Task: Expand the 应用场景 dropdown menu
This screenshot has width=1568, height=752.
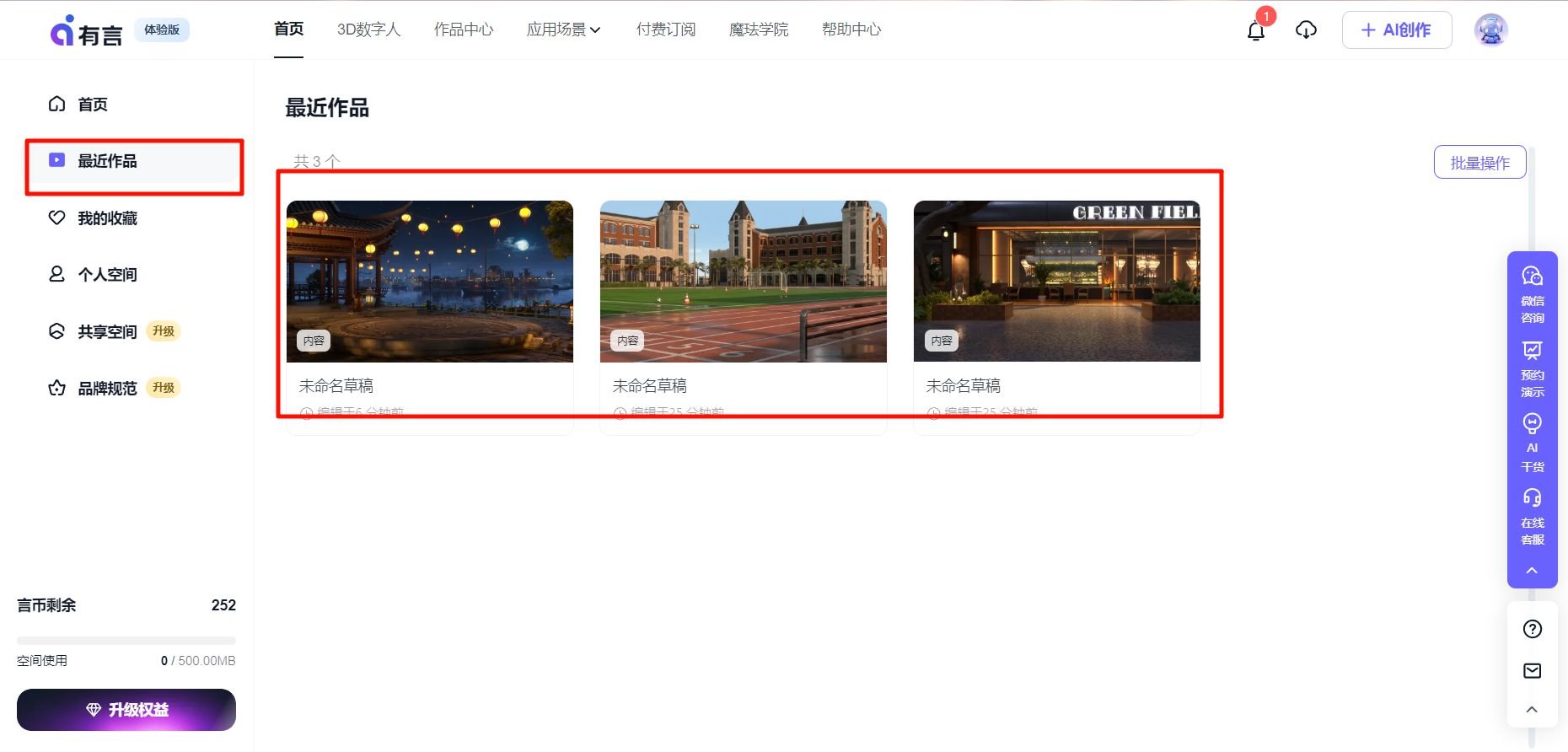Action: [563, 30]
